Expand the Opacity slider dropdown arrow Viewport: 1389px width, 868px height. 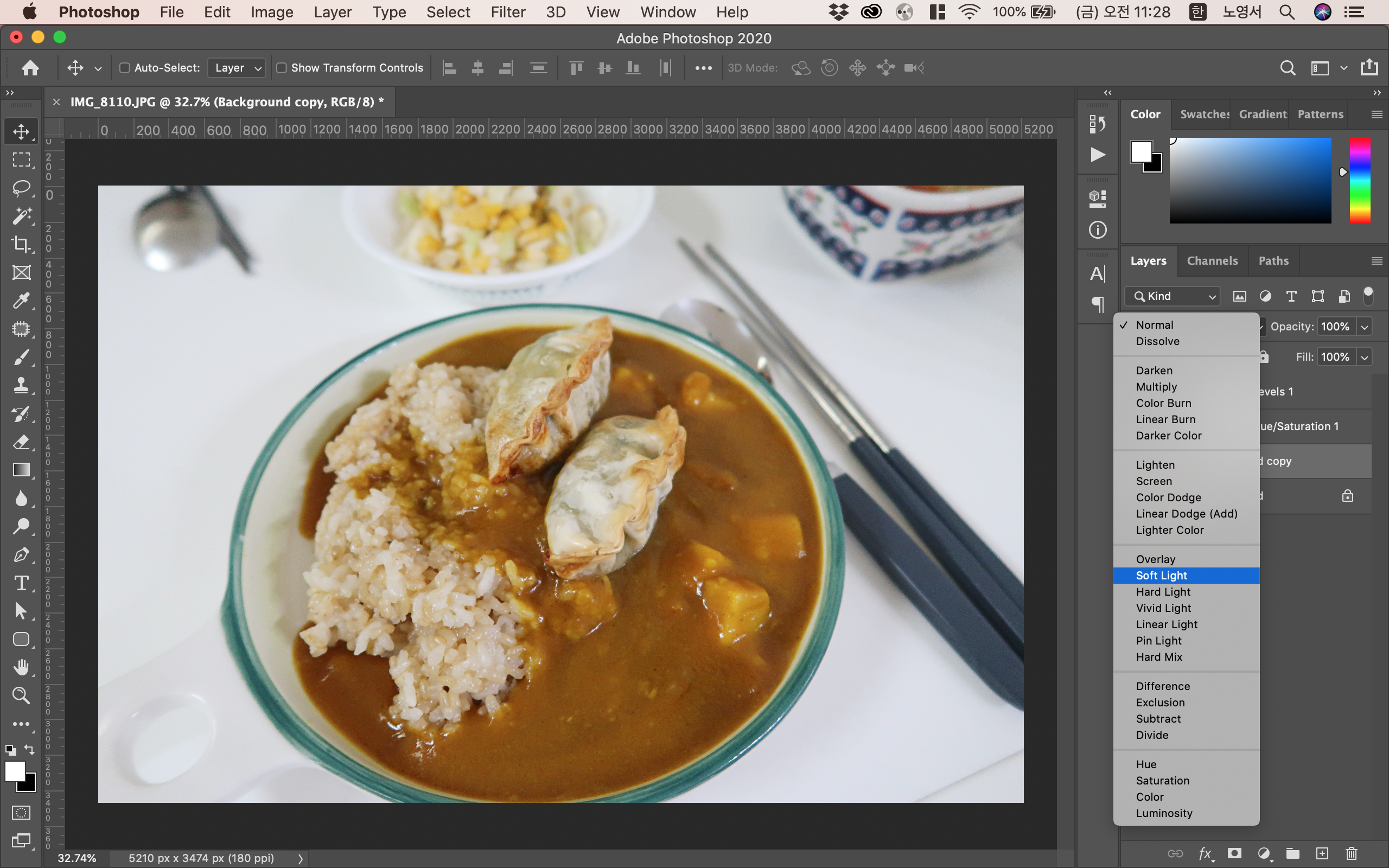[1365, 327]
